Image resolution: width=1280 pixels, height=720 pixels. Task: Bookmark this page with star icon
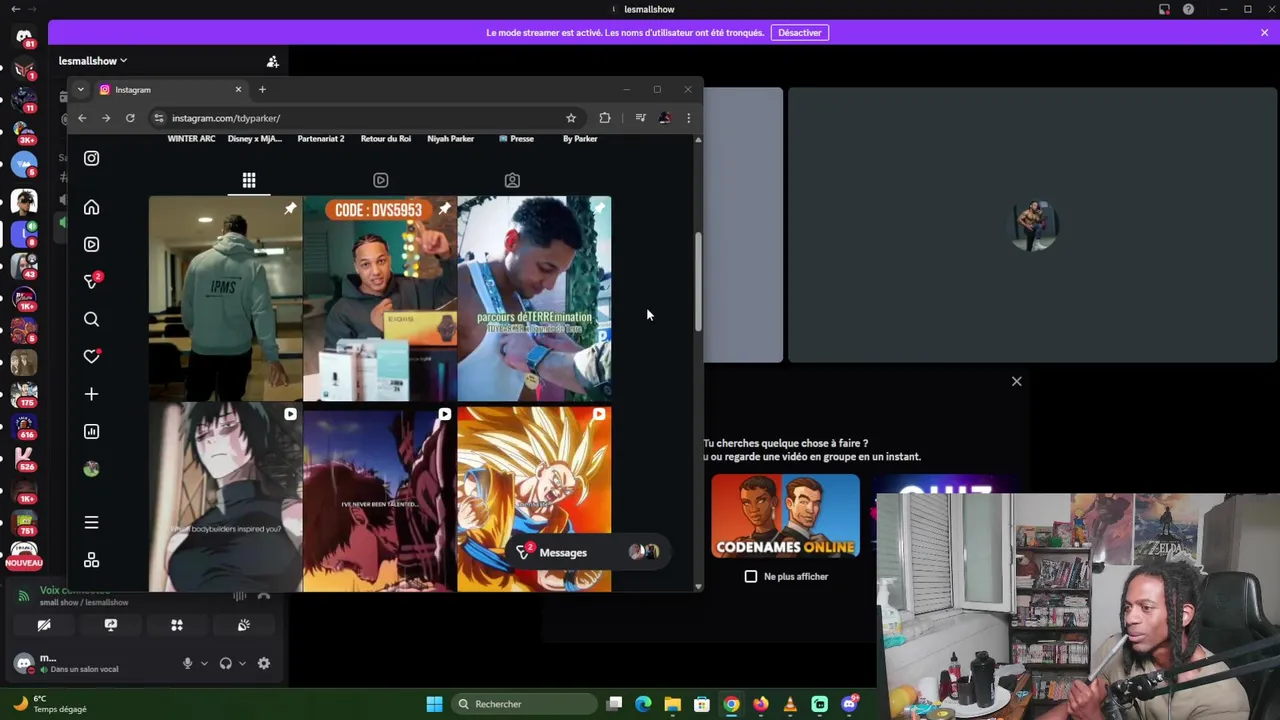coord(571,118)
